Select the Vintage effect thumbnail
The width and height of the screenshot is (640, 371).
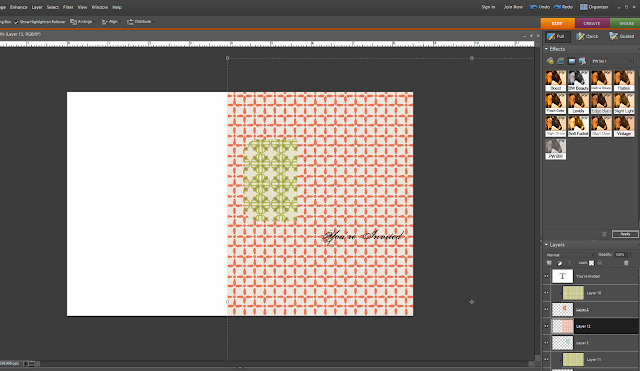tap(624, 126)
